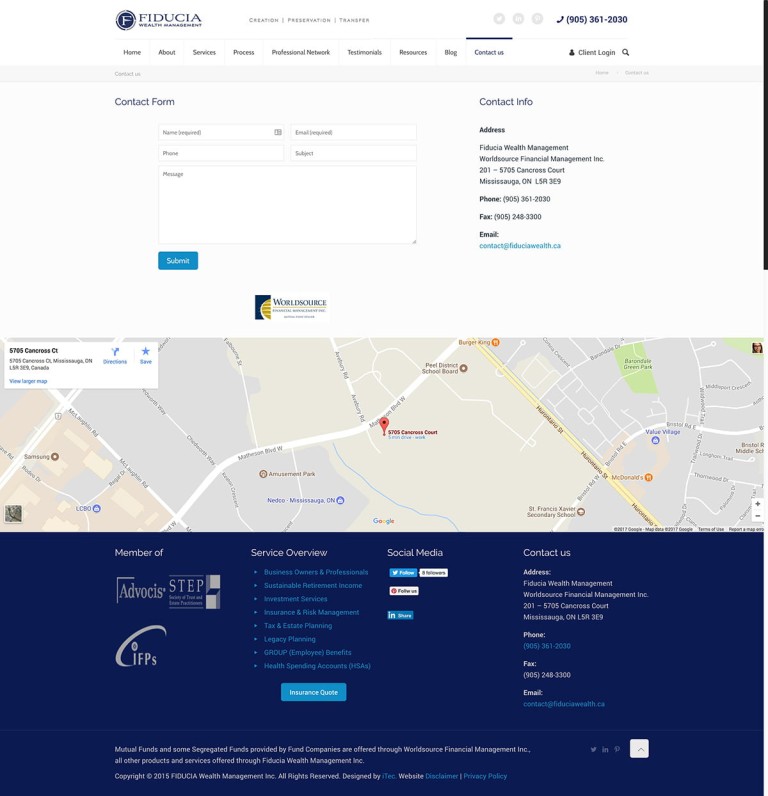Zoom out on the map with minus
Screen dimensions: 768x796
[x=757, y=516]
